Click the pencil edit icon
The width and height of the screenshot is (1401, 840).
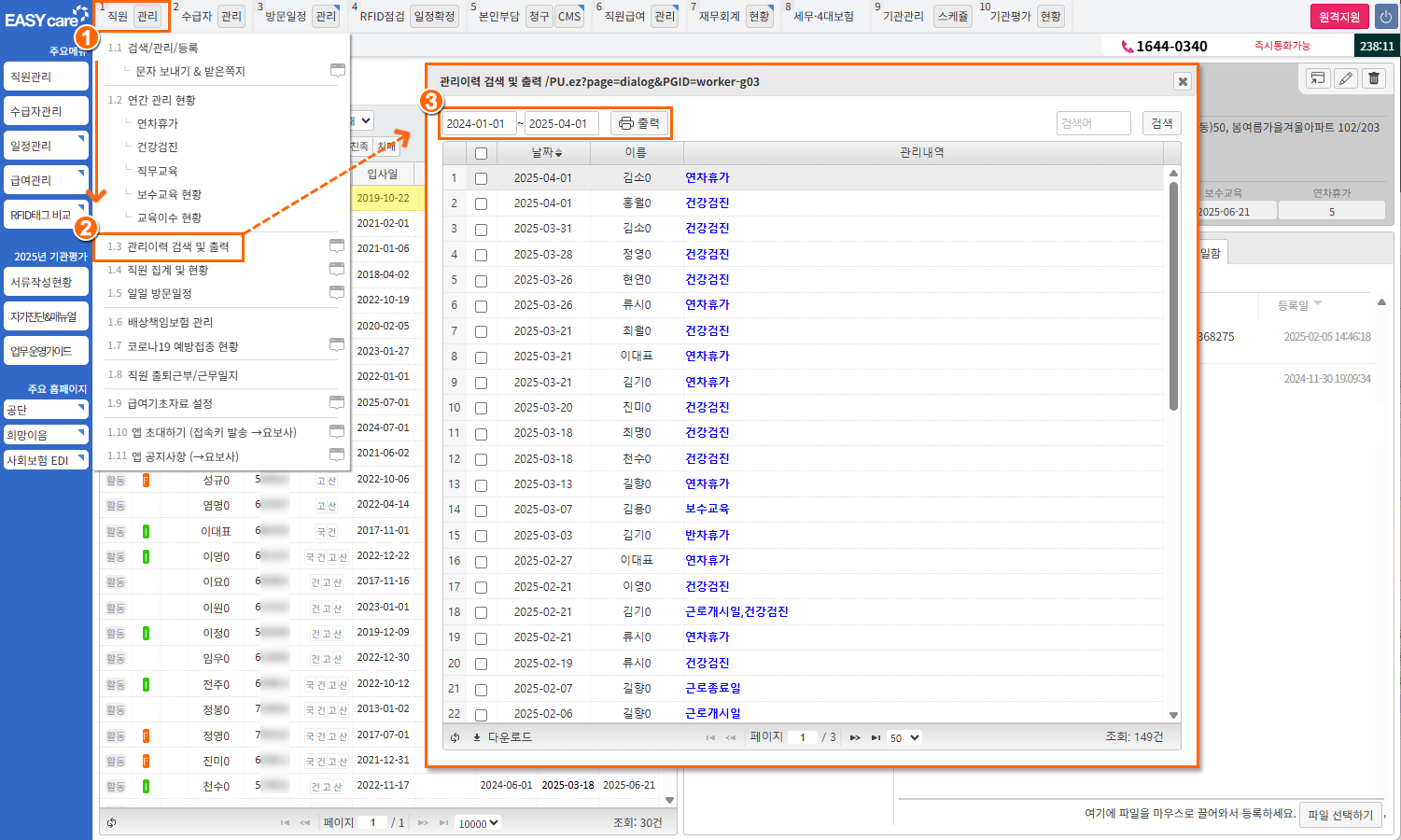point(1345,78)
